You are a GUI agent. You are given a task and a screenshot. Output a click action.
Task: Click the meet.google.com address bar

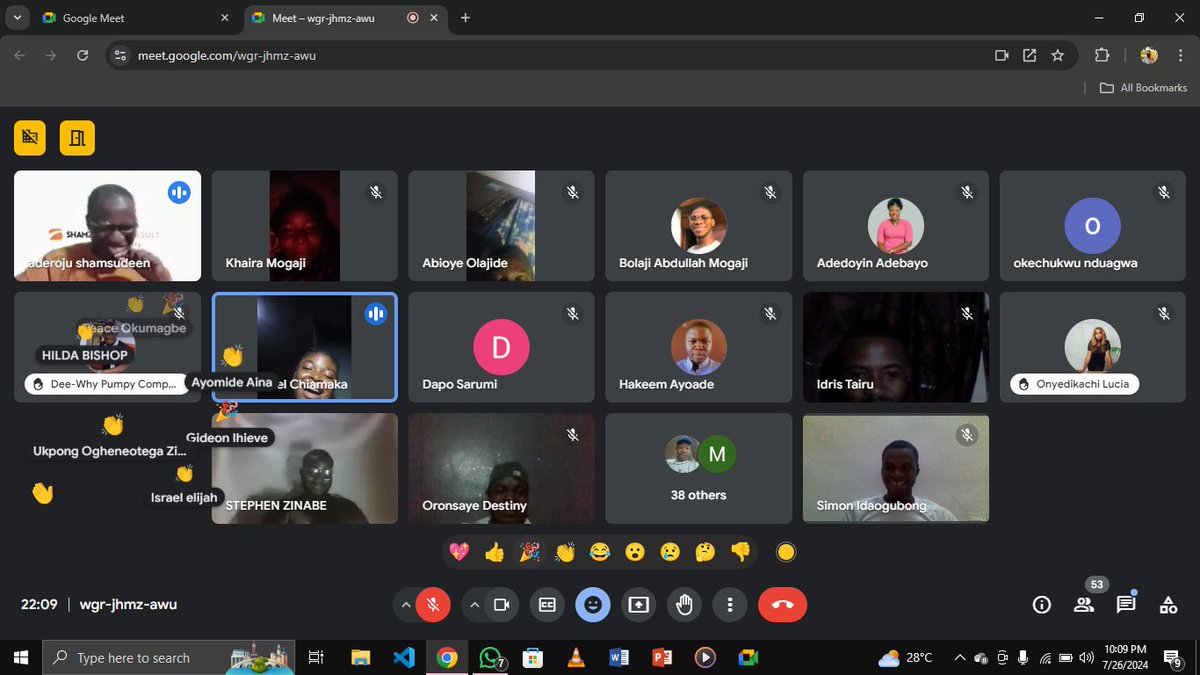coord(550,56)
